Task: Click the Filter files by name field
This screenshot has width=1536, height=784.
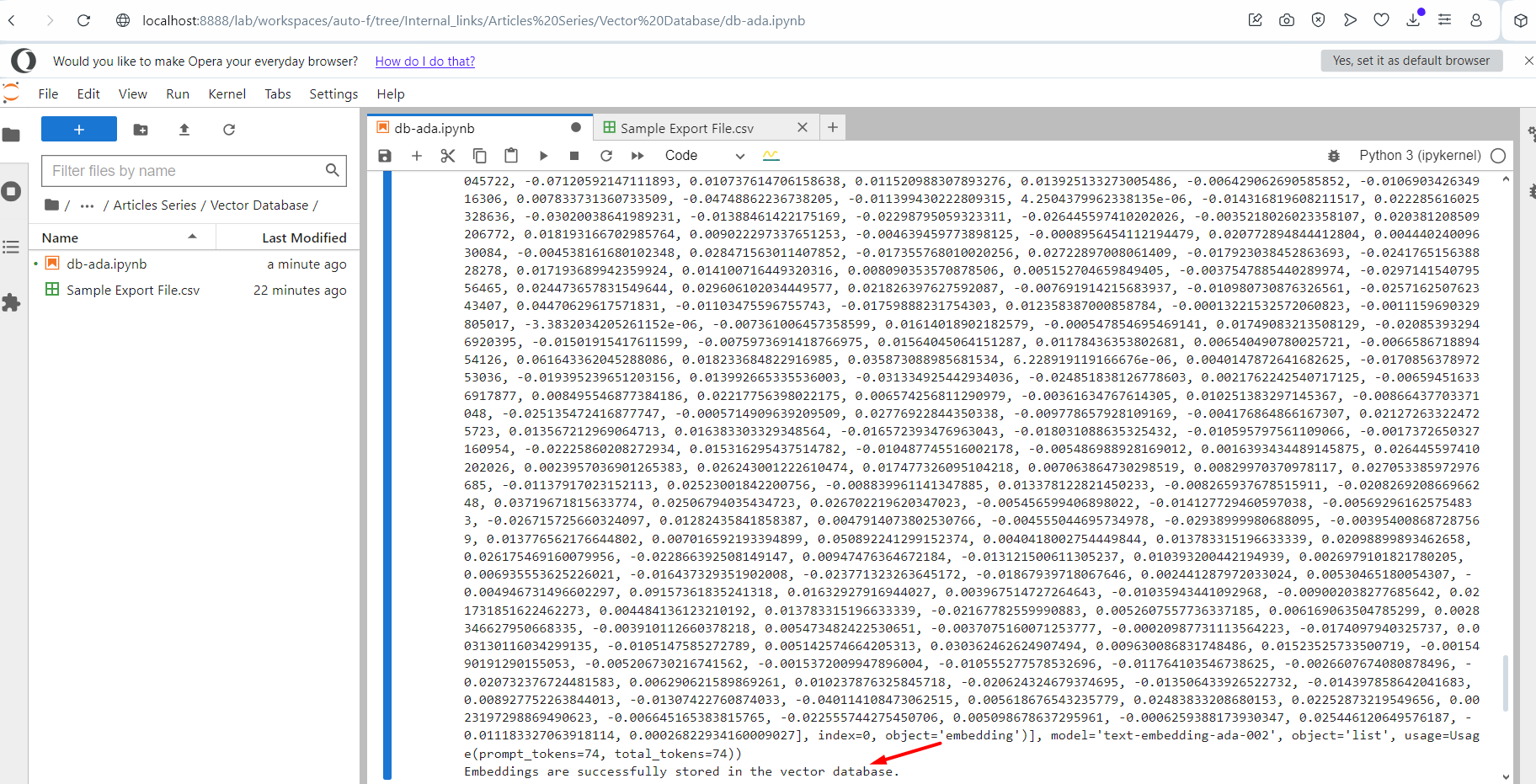Action: 185,171
